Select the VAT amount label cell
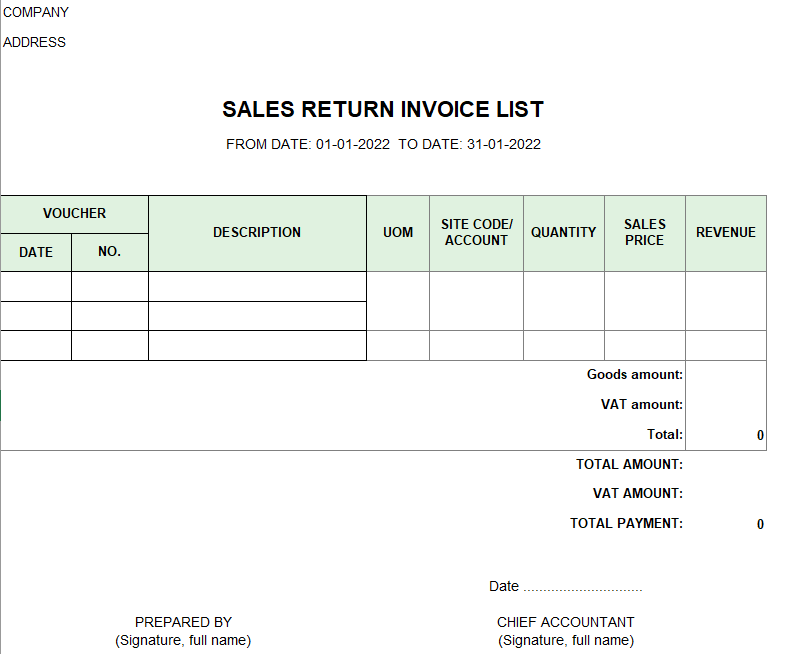 pyautogui.click(x=641, y=405)
